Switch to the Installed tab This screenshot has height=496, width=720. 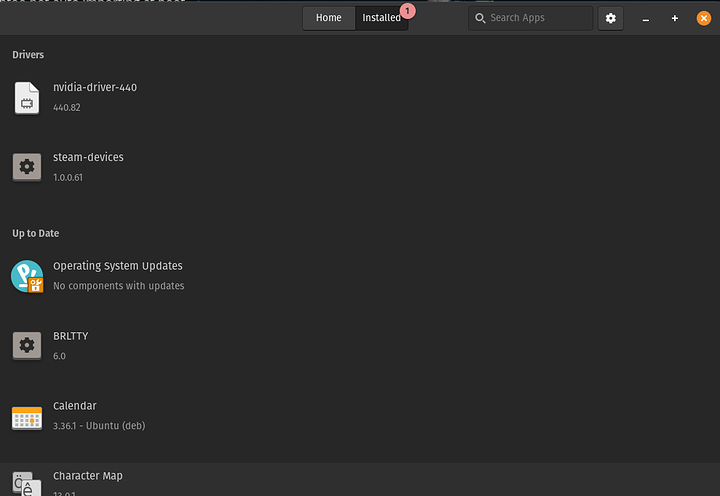[x=381, y=18]
